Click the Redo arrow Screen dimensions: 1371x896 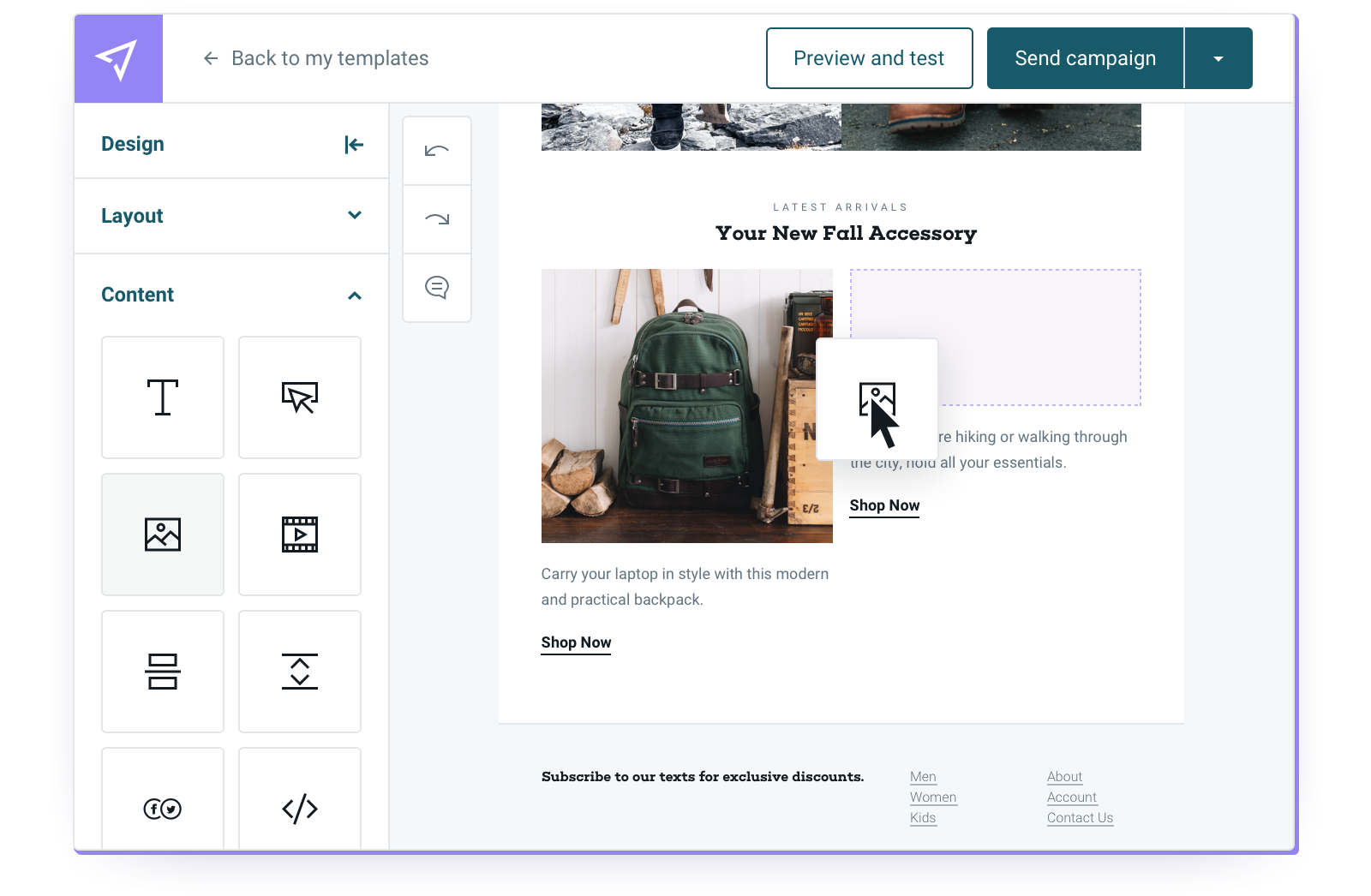pyautogui.click(x=437, y=219)
